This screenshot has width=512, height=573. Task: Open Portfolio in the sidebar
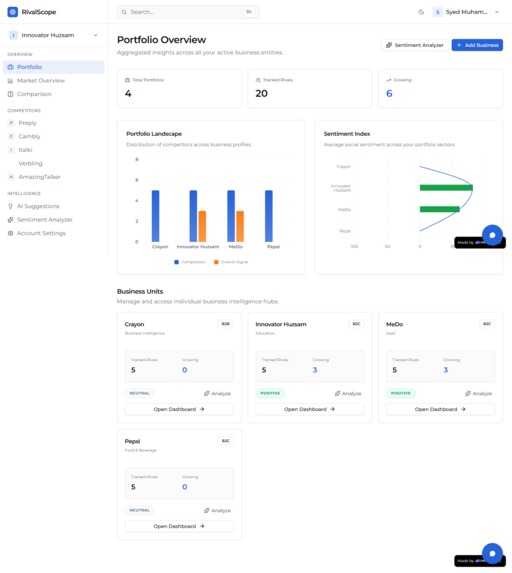tap(54, 67)
